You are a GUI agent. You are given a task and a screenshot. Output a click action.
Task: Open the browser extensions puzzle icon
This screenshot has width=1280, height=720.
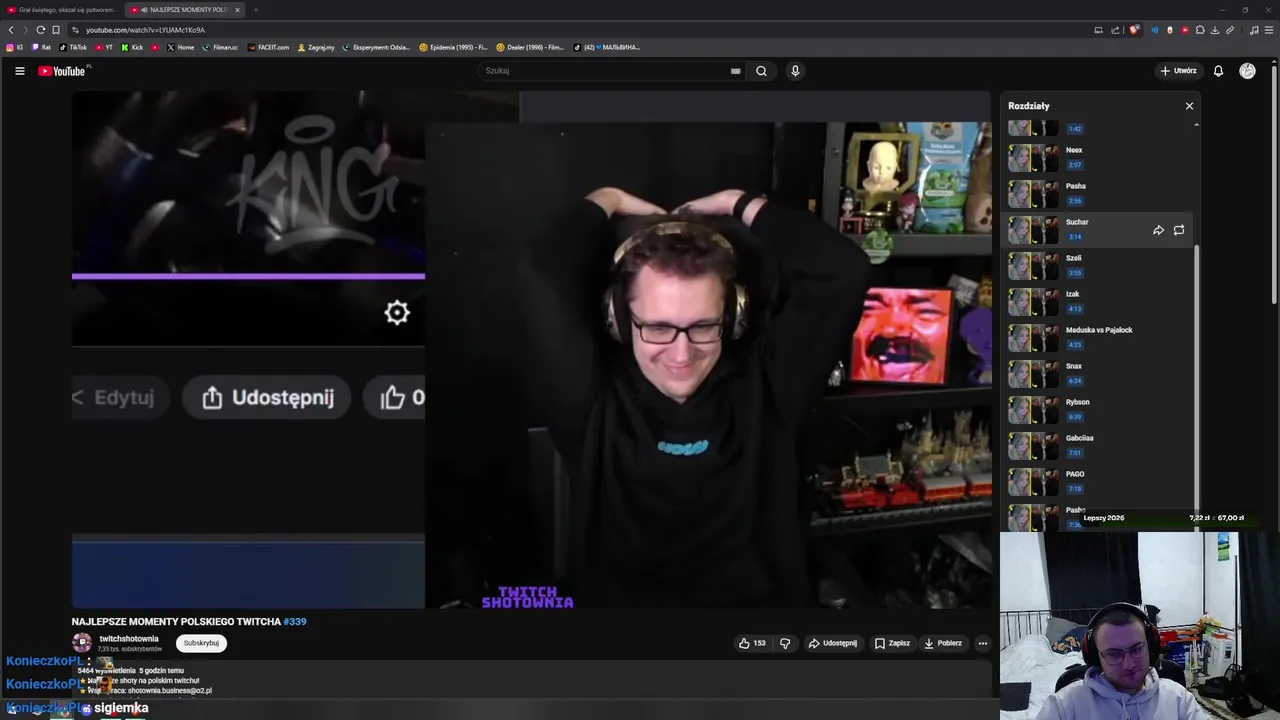click(1200, 30)
